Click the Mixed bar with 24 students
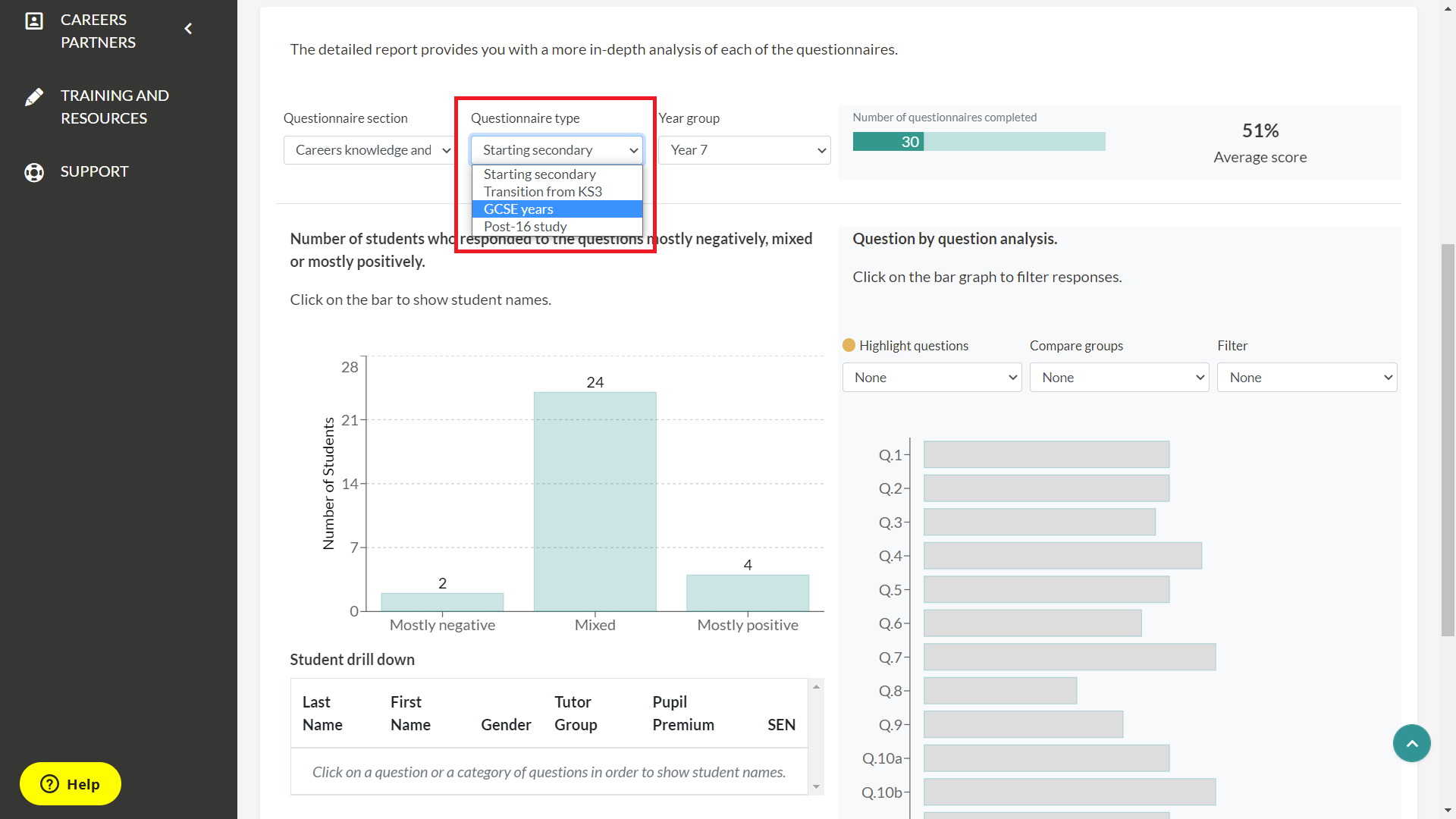This screenshot has height=819, width=1456. coord(595,501)
